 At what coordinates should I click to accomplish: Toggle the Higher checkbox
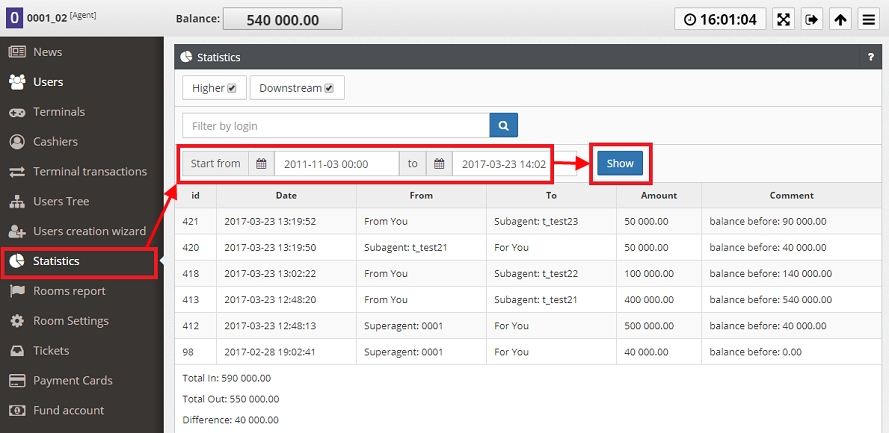pos(231,89)
